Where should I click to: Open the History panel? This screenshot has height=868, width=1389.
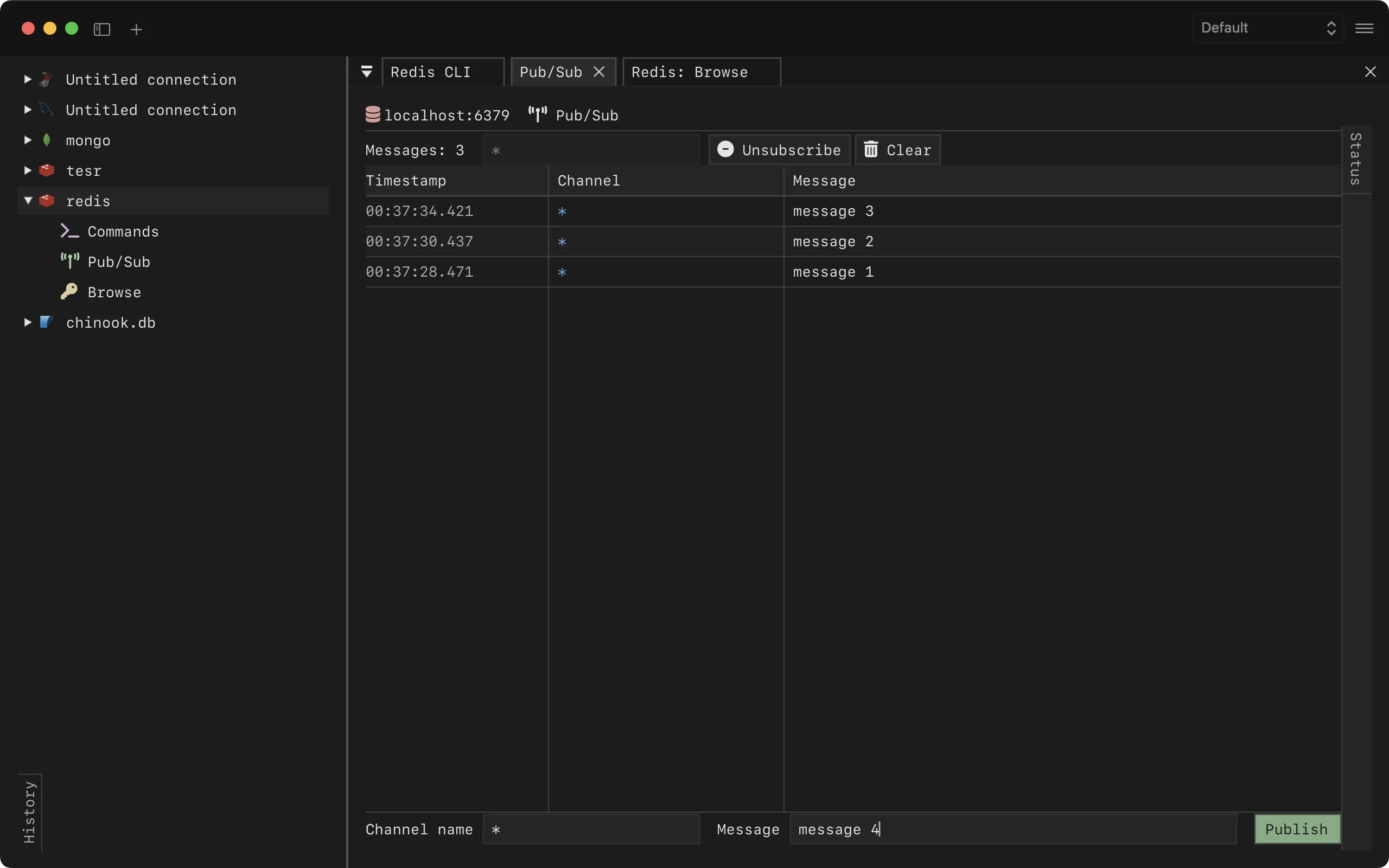(x=30, y=812)
